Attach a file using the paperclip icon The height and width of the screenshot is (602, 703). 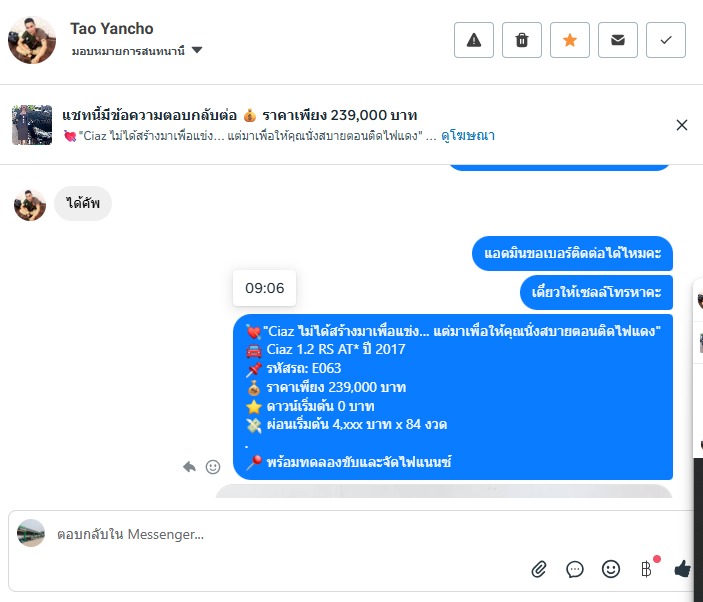coord(539,569)
